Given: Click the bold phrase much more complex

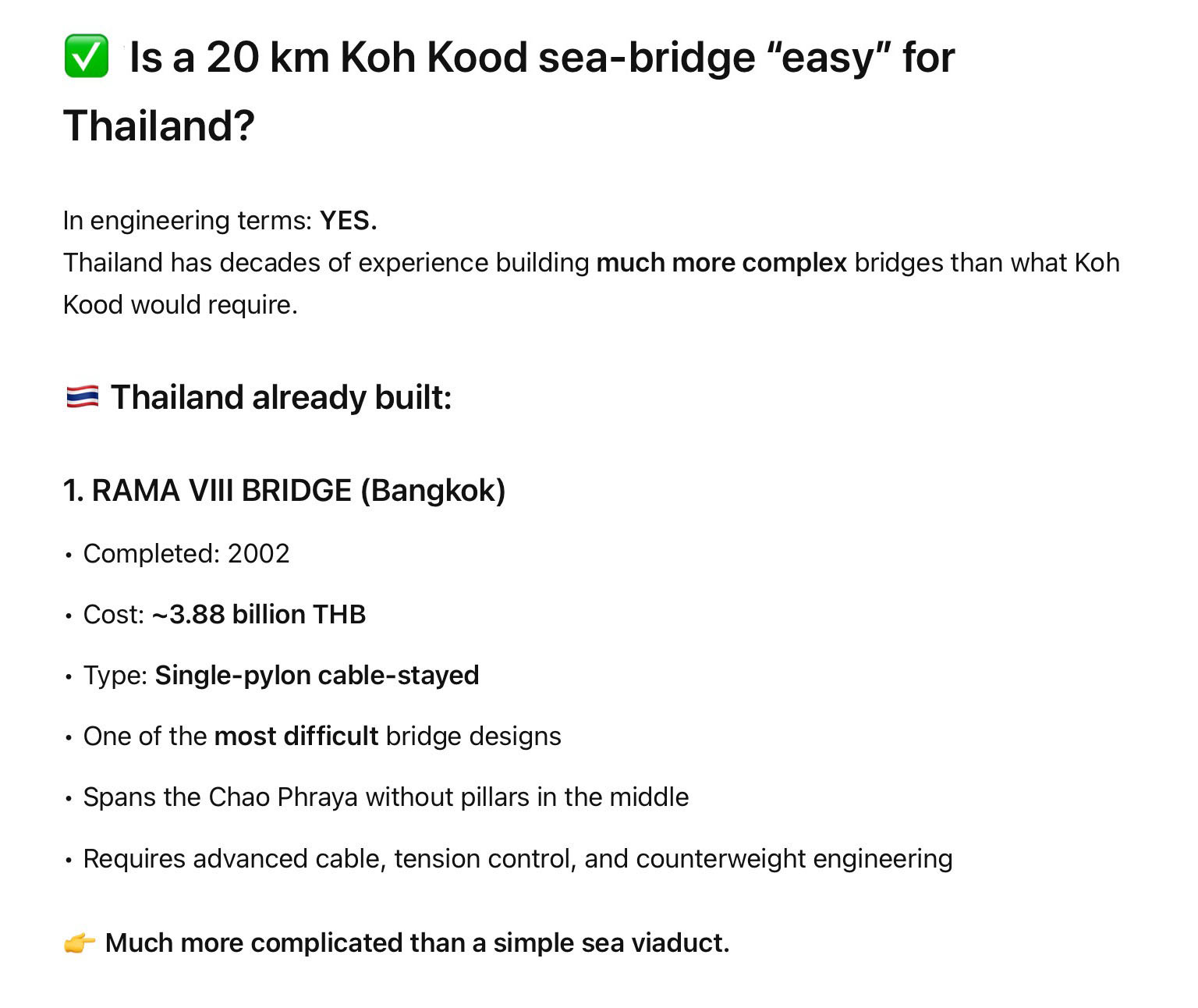Looking at the screenshot, I should (721, 263).
